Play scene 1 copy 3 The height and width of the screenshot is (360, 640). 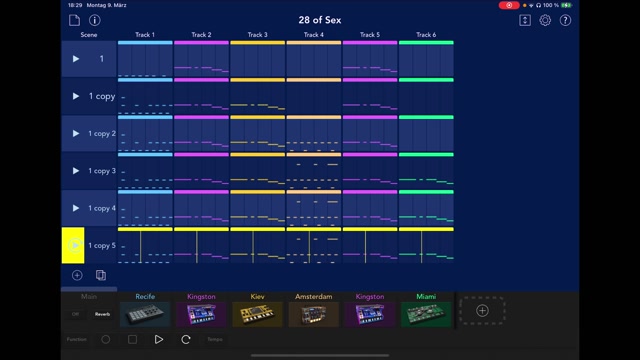point(76,171)
